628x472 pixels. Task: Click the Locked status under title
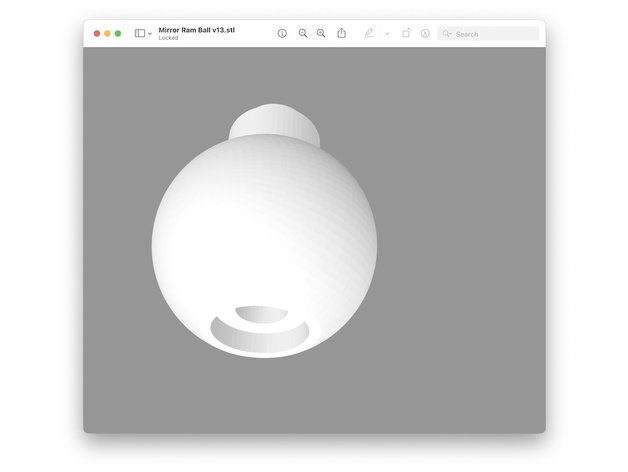pyautogui.click(x=168, y=38)
